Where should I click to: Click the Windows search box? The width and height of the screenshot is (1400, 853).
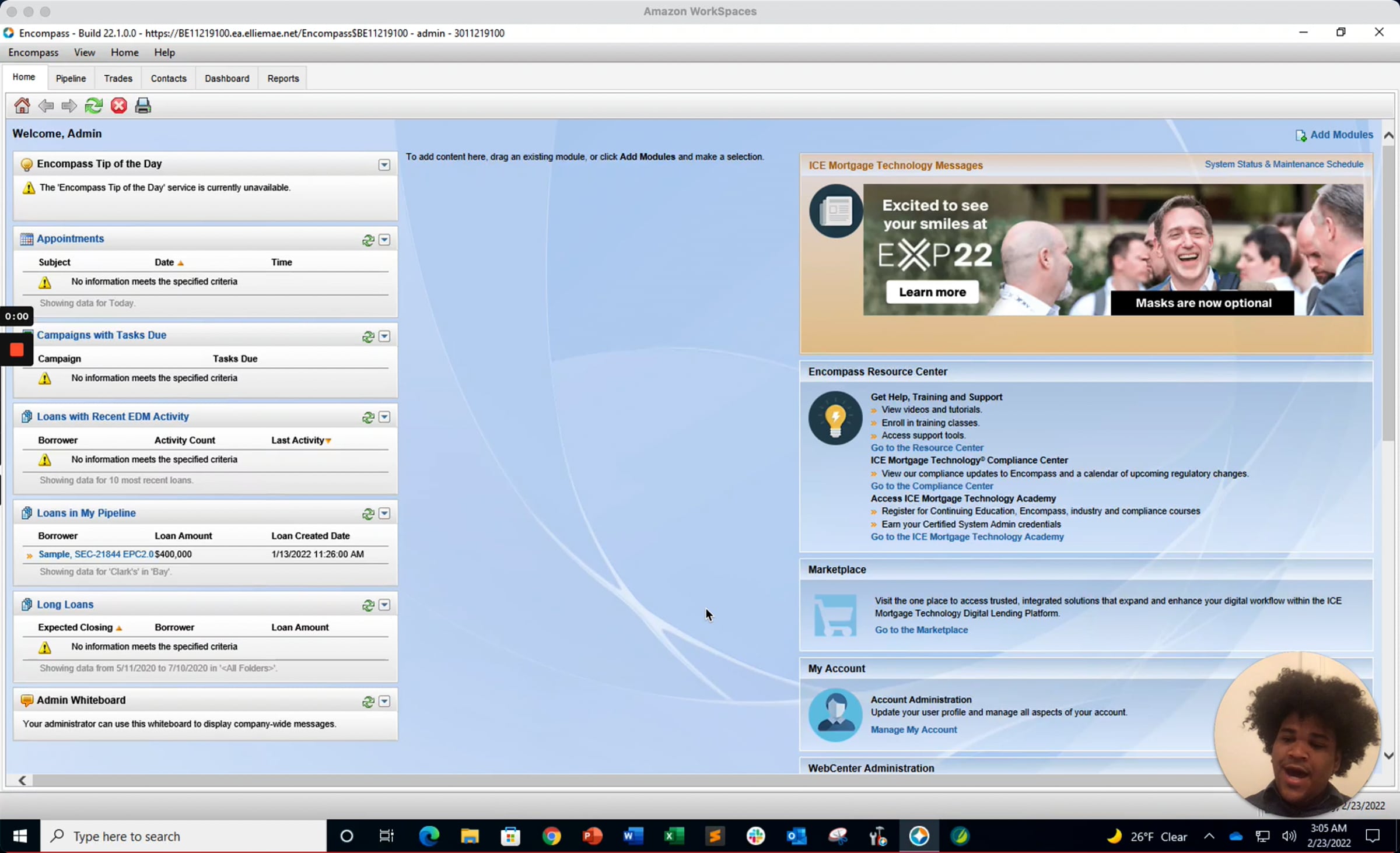[184, 837]
